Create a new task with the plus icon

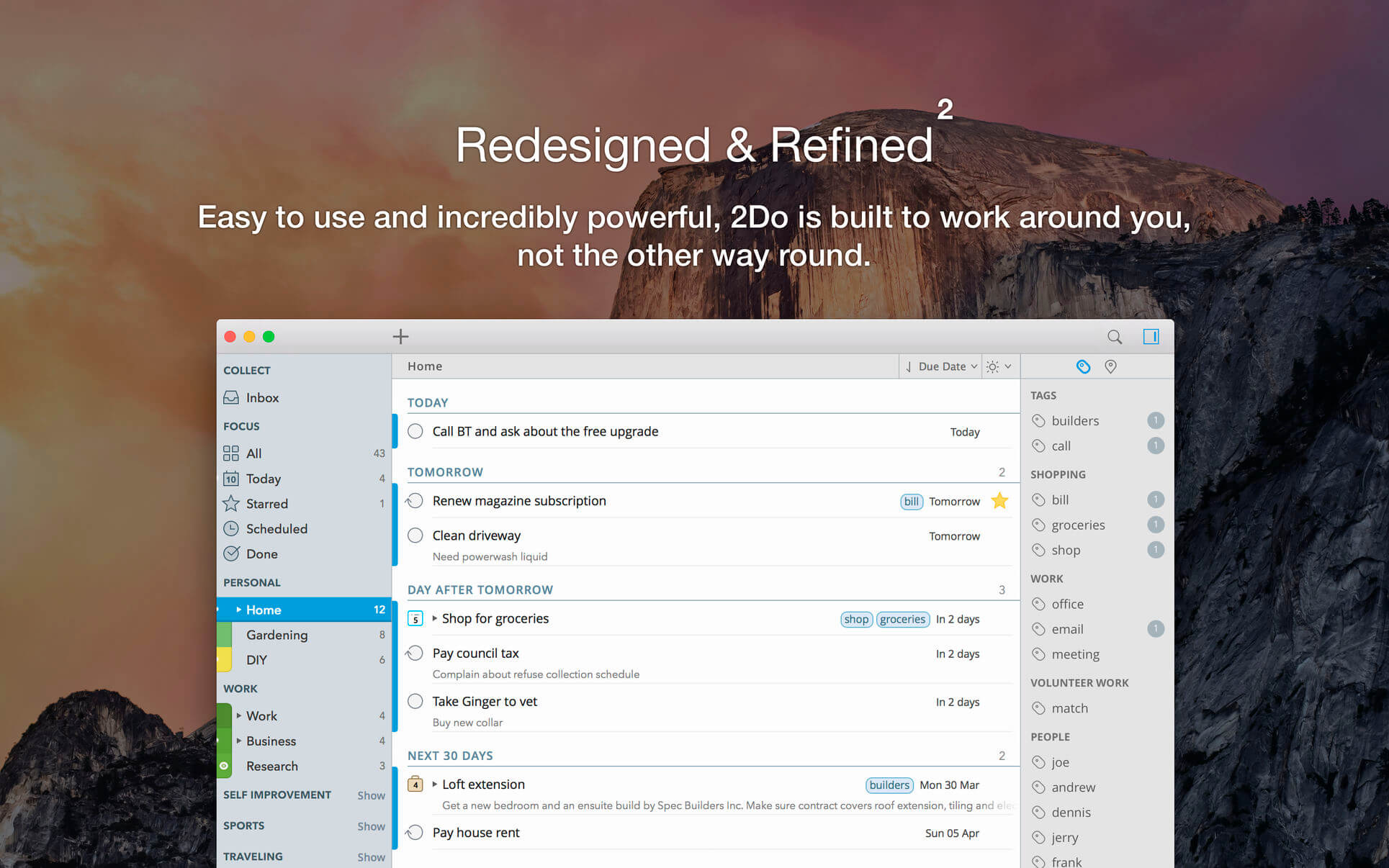pos(400,336)
